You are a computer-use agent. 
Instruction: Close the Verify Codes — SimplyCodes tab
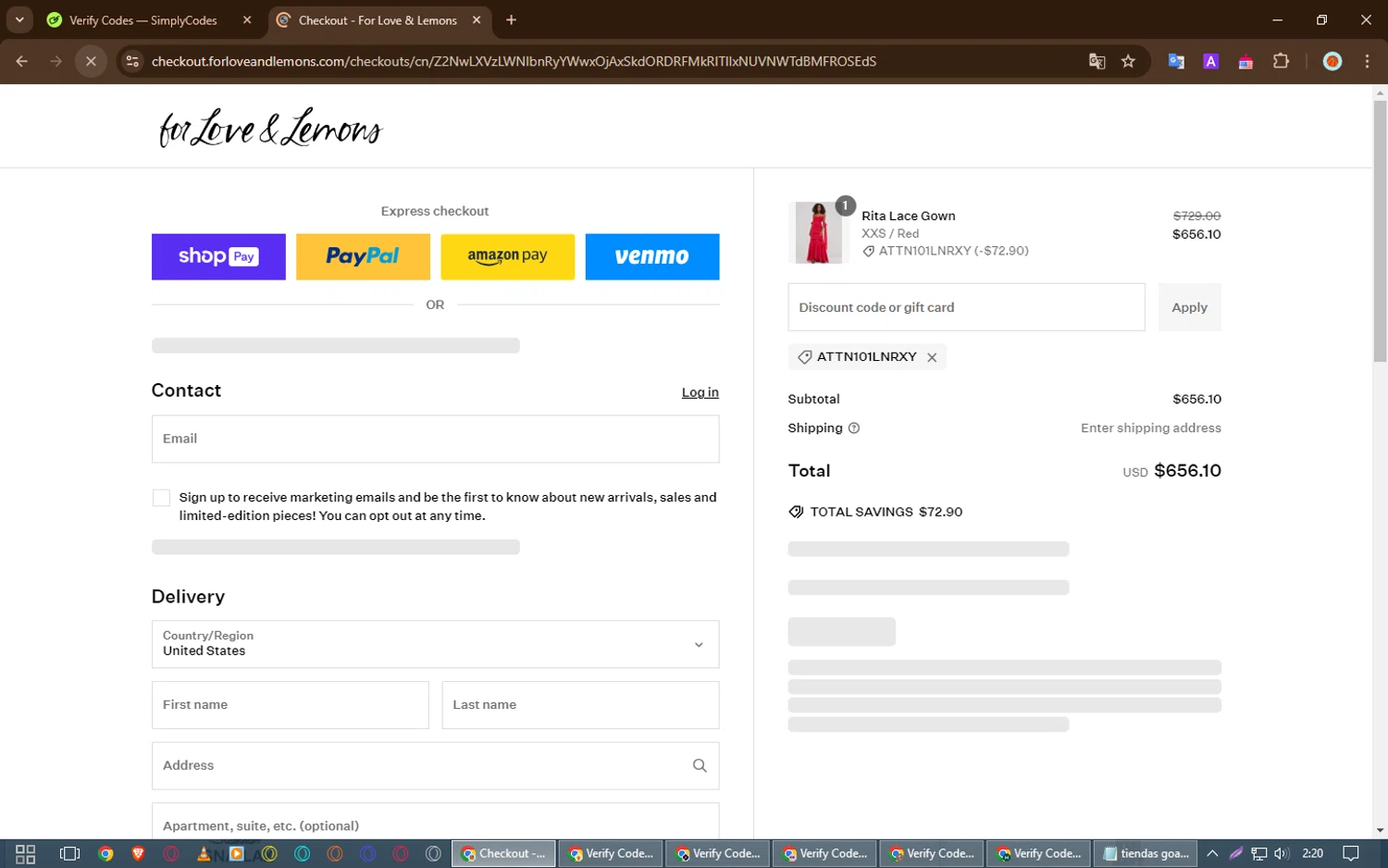tap(247, 19)
